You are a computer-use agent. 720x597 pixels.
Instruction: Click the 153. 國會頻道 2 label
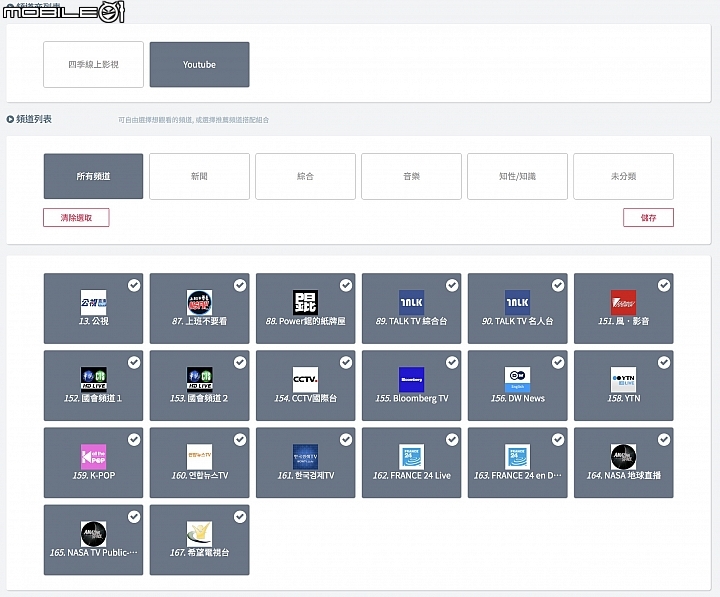(x=199, y=398)
